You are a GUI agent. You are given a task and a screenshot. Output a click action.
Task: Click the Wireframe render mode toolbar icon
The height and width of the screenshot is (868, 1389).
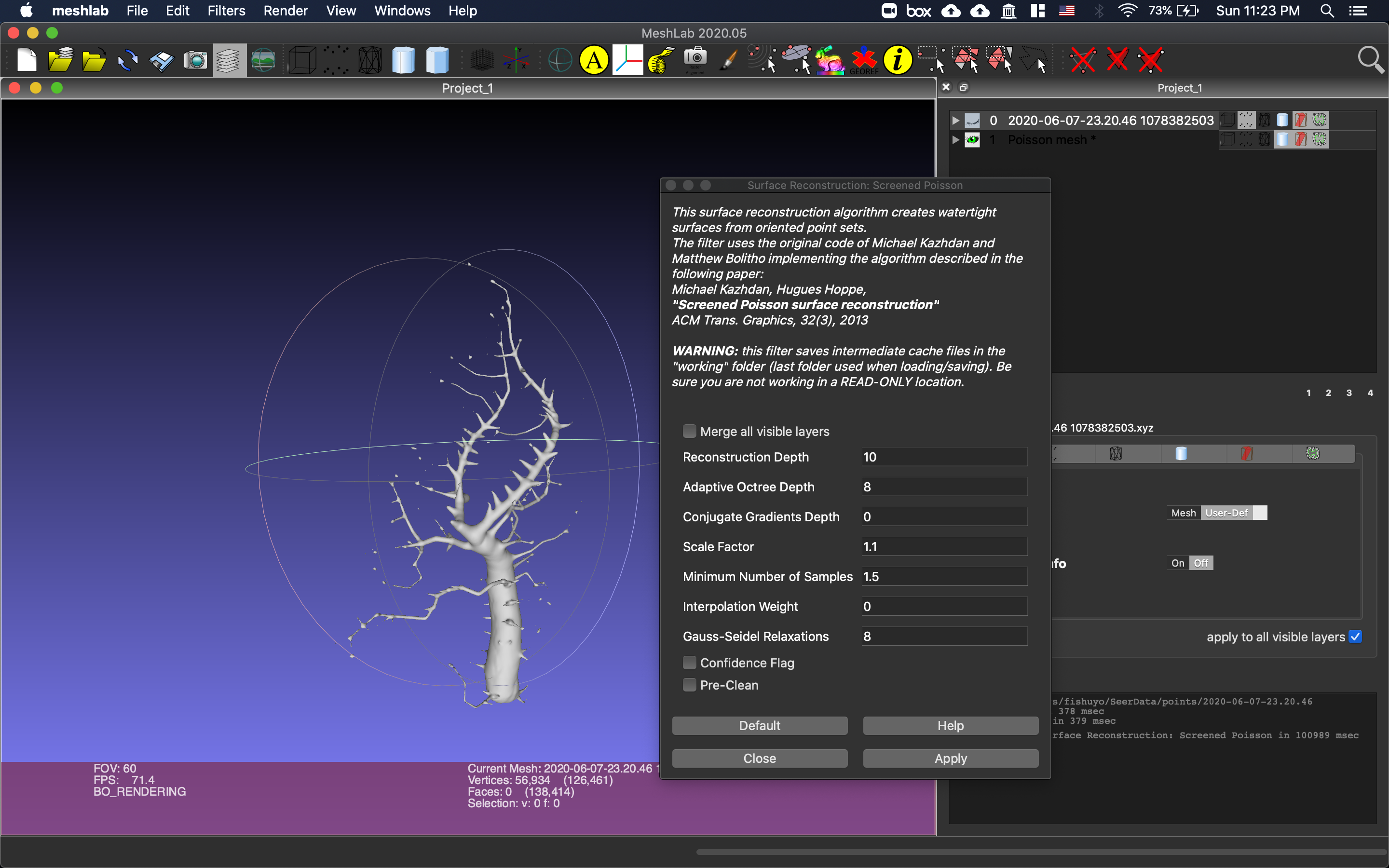(x=370, y=60)
